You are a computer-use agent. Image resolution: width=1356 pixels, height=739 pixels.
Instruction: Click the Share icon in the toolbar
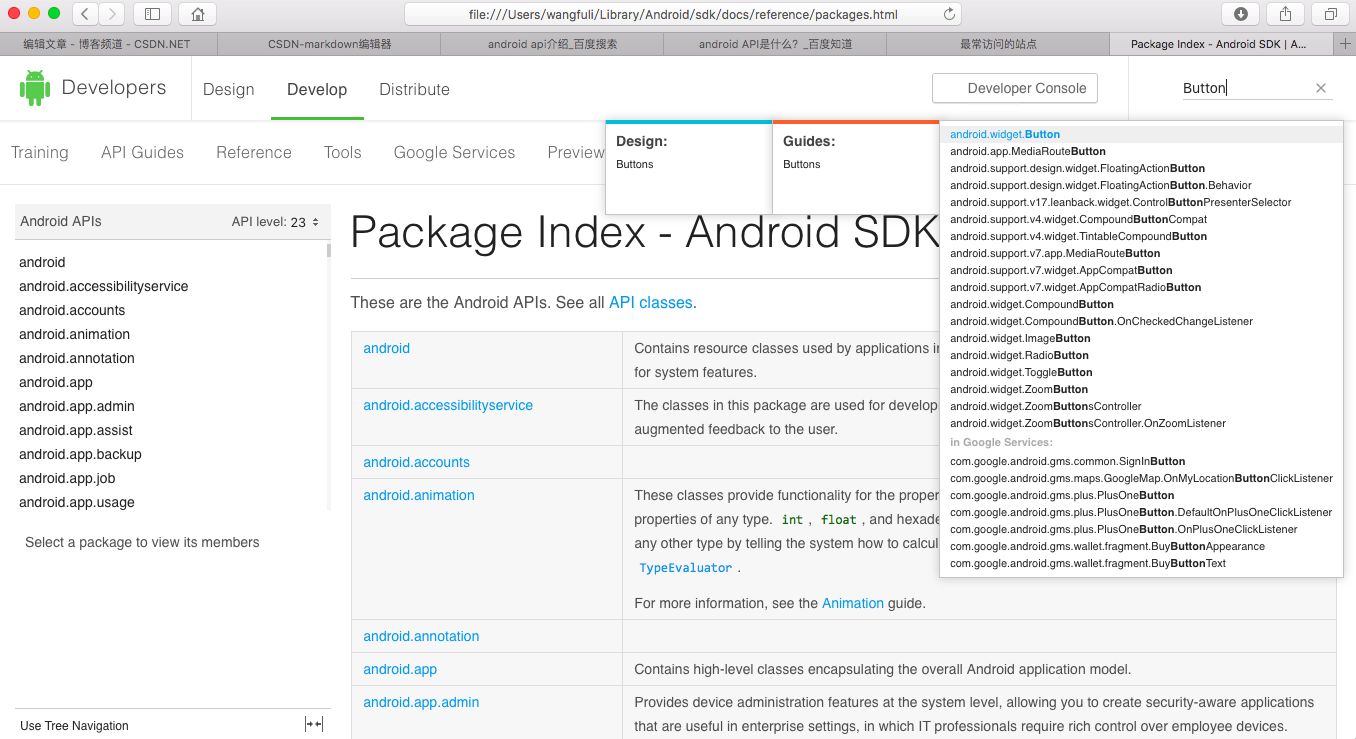click(1285, 14)
